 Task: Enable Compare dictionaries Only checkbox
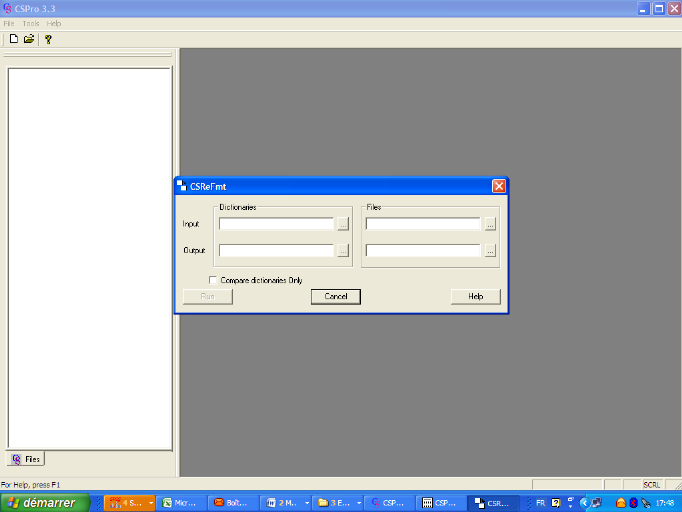213,280
